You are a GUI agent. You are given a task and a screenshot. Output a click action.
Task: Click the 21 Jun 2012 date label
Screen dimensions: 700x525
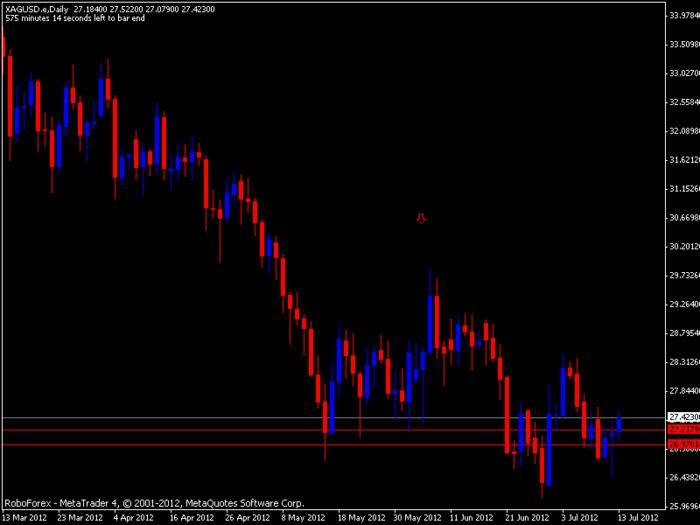point(527,518)
